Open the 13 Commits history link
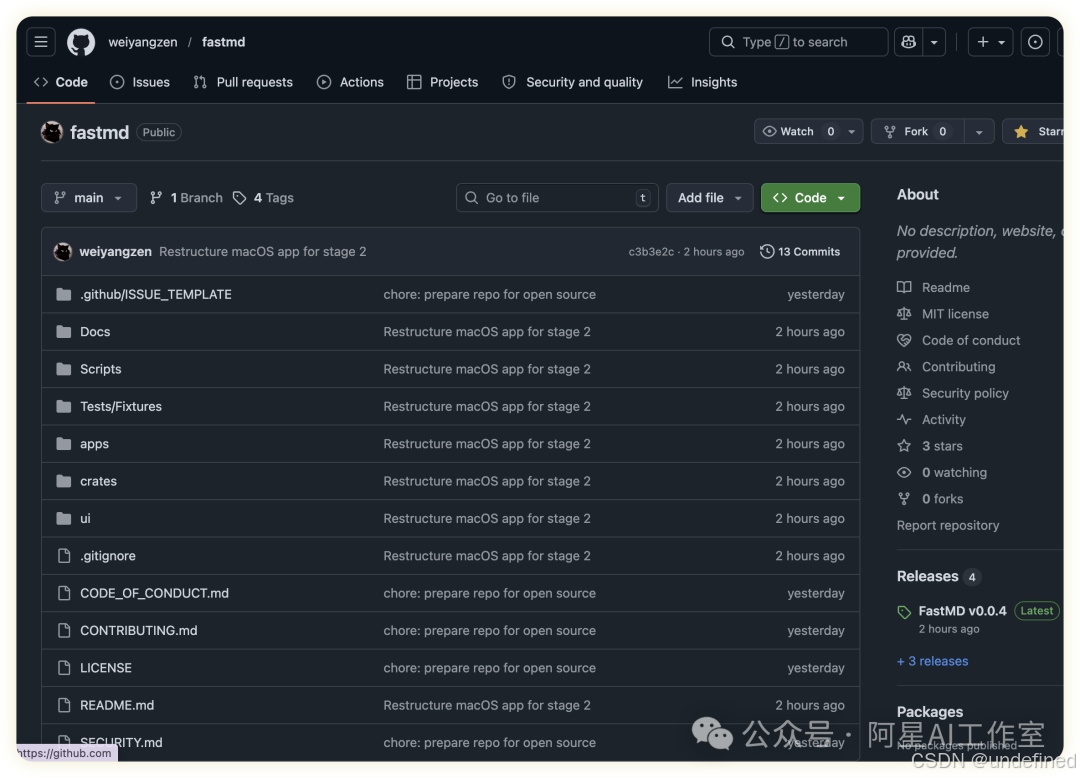This screenshot has width=1080, height=778. (x=800, y=252)
